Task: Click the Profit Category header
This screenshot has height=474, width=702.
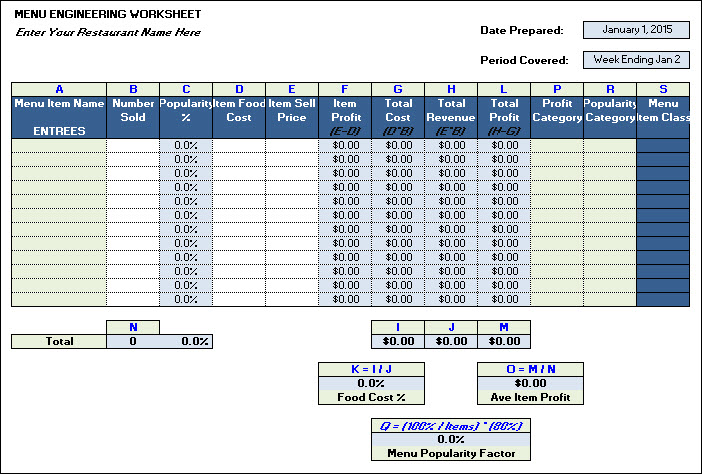Action: (557, 117)
